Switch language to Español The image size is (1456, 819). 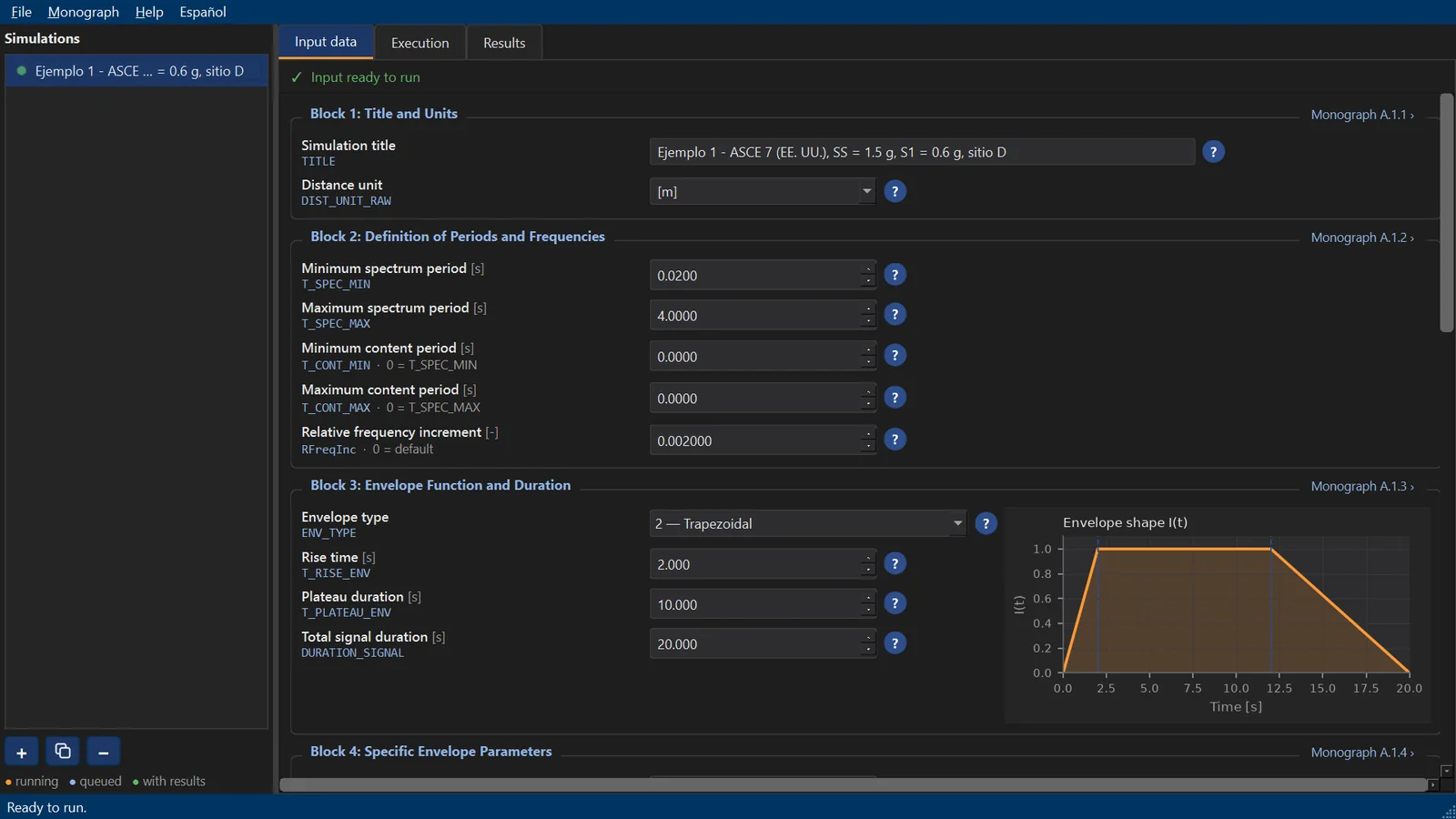203,12
